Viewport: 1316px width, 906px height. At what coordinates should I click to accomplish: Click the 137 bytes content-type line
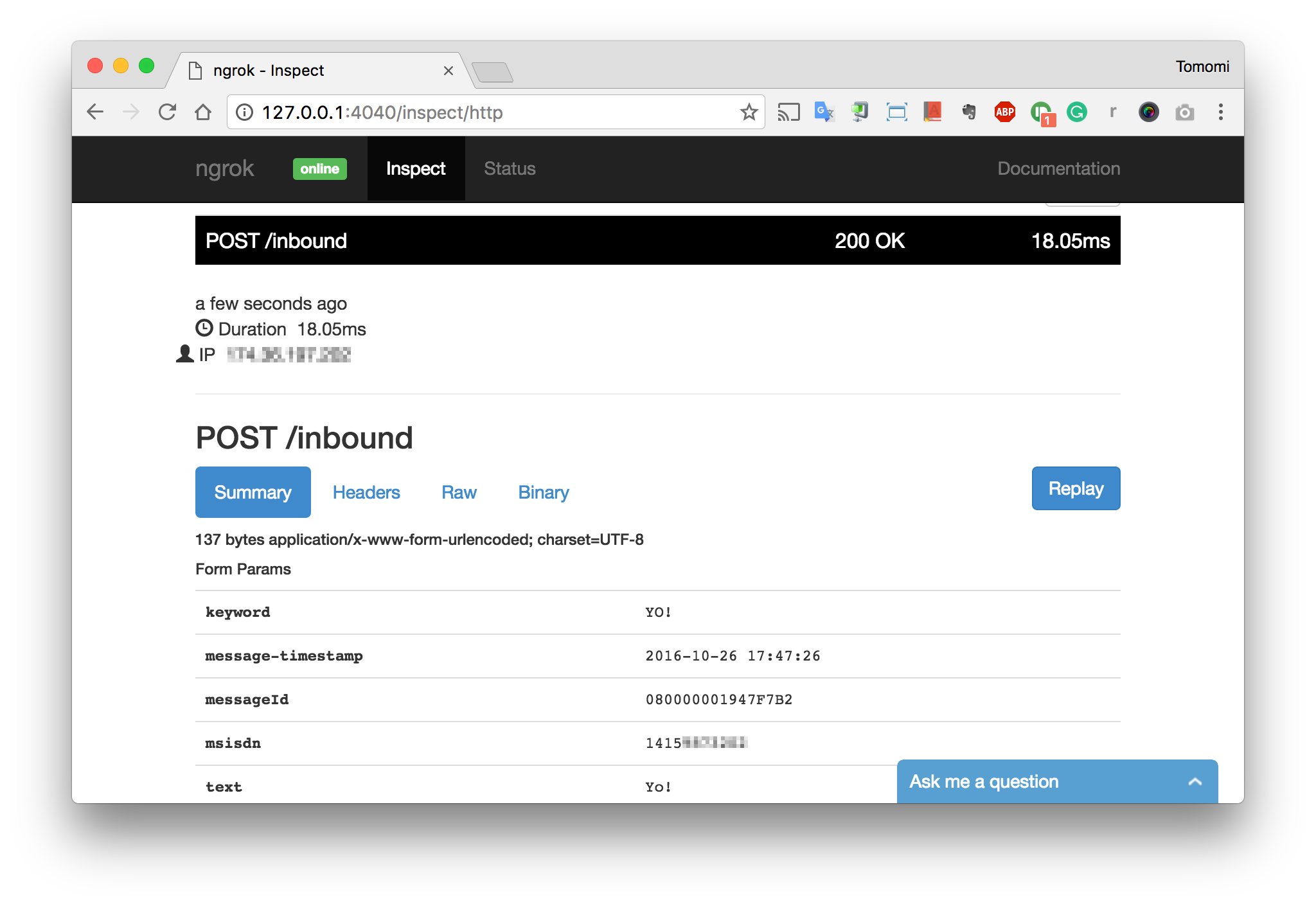(419, 540)
